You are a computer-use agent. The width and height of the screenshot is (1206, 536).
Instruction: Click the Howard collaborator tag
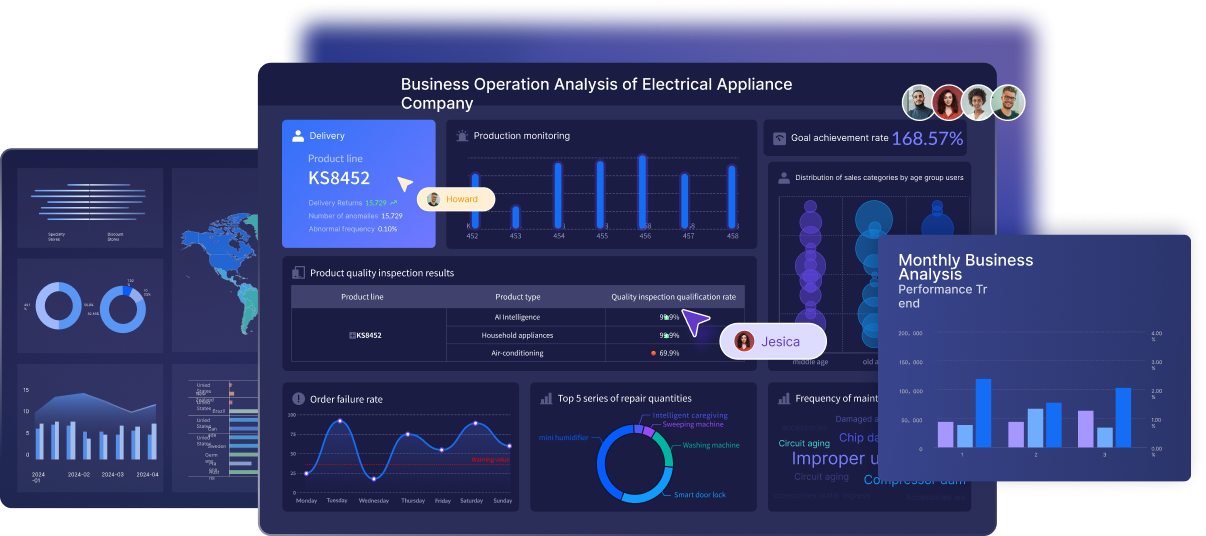456,199
